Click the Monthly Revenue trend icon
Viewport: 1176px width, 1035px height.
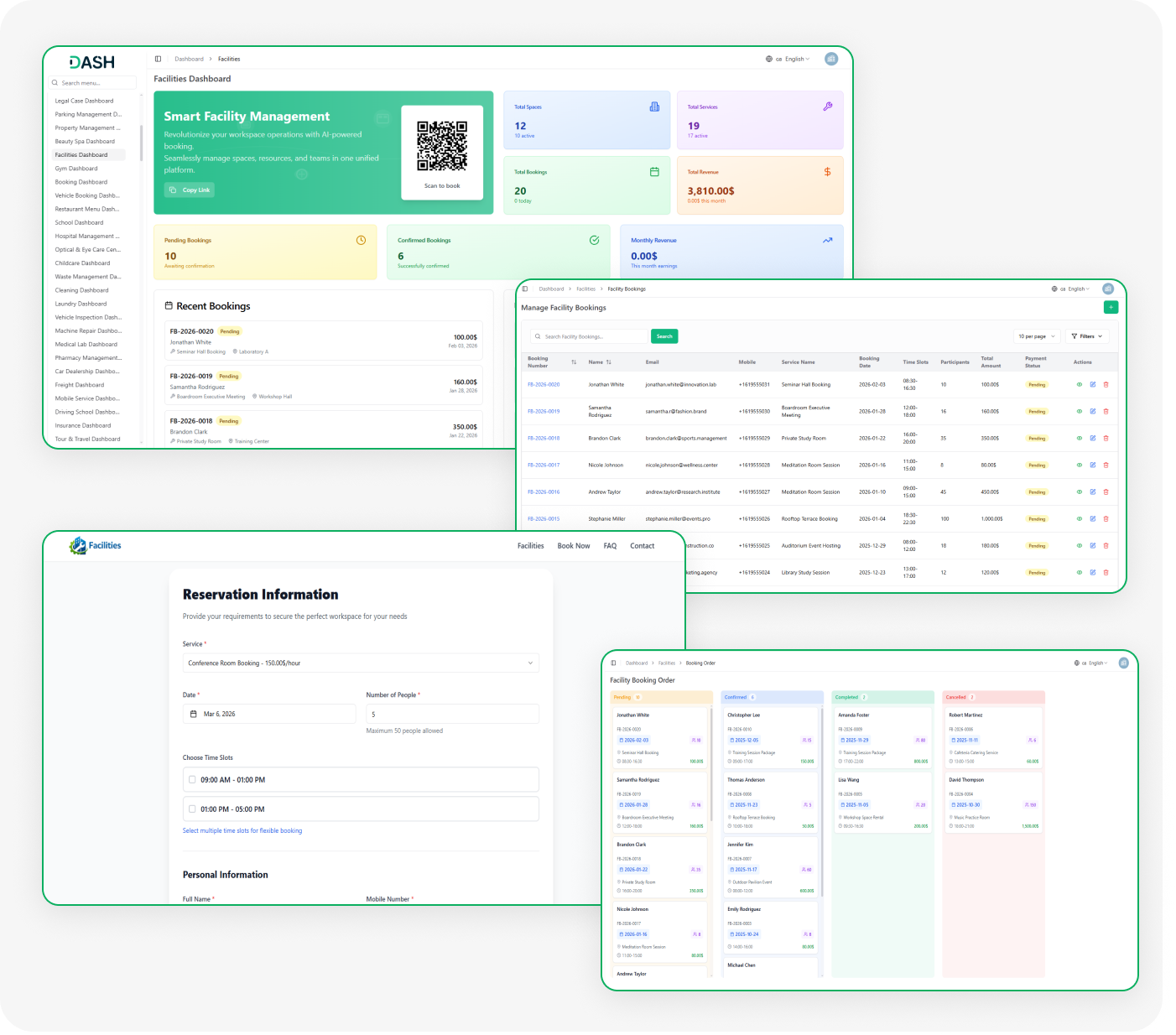click(827, 240)
